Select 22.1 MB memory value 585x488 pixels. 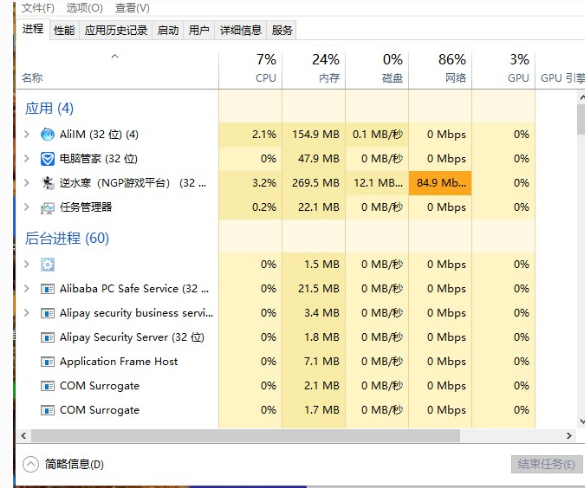[319, 207]
